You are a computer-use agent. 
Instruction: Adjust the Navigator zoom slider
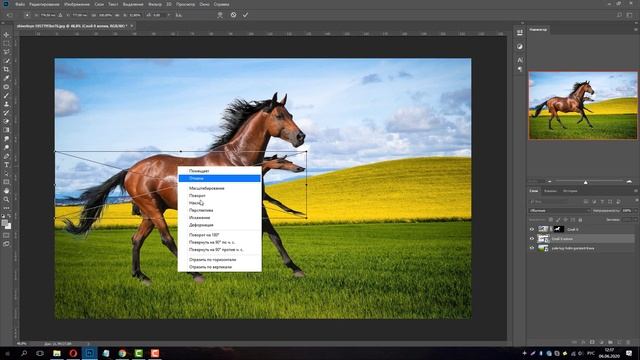(585, 182)
